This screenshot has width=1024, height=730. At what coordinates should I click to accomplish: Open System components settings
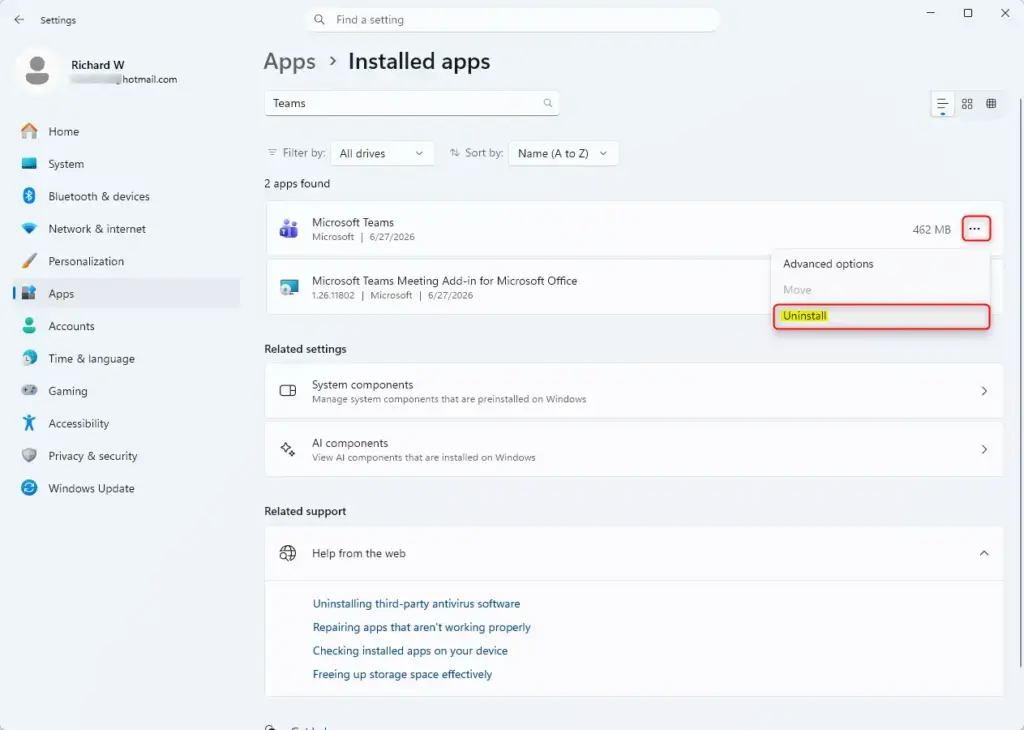pos(633,391)
